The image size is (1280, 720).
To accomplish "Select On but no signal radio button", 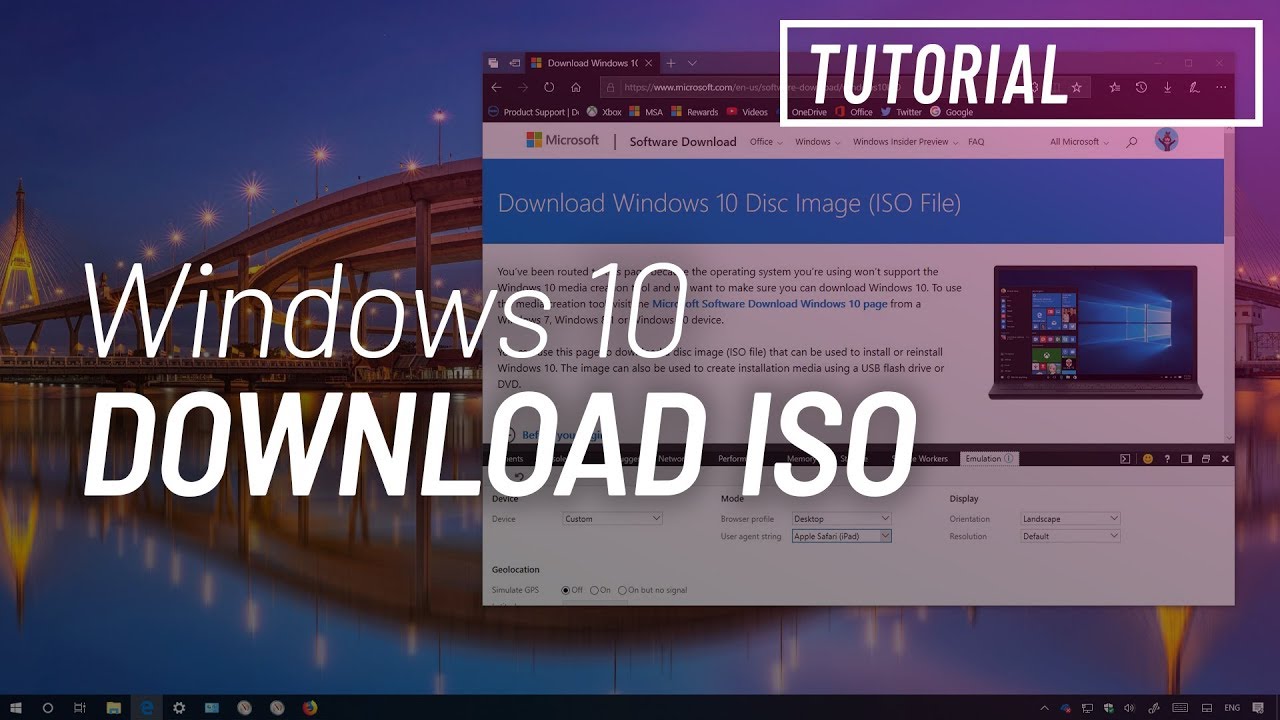I will (x=623, y=590).
